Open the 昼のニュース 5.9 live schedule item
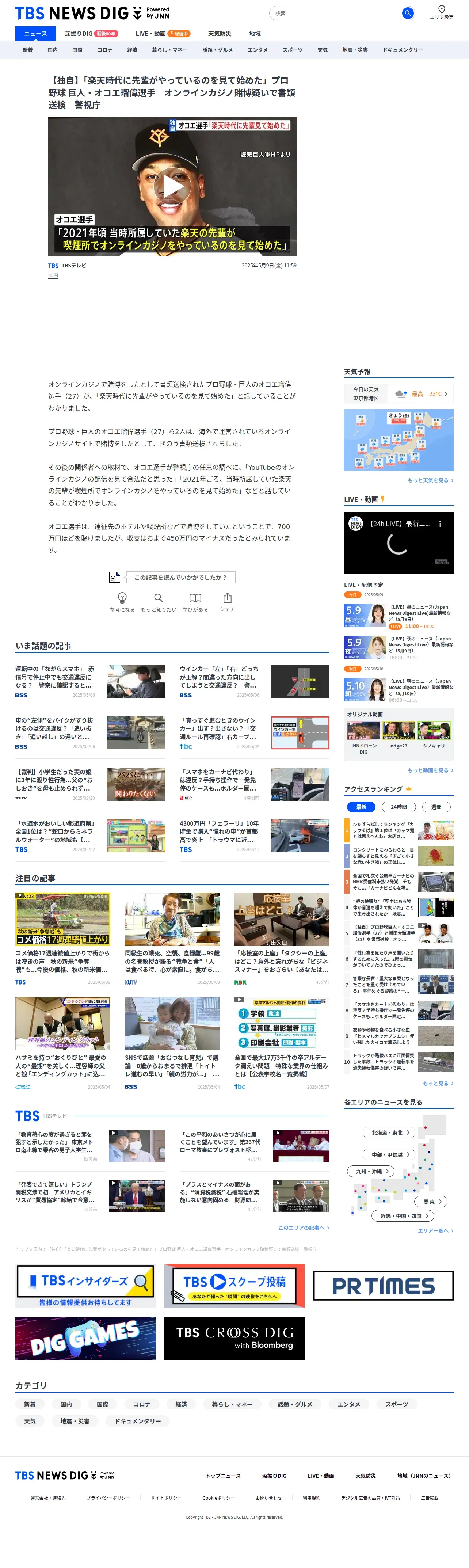 pyautogui.click(x=399, y=616)
